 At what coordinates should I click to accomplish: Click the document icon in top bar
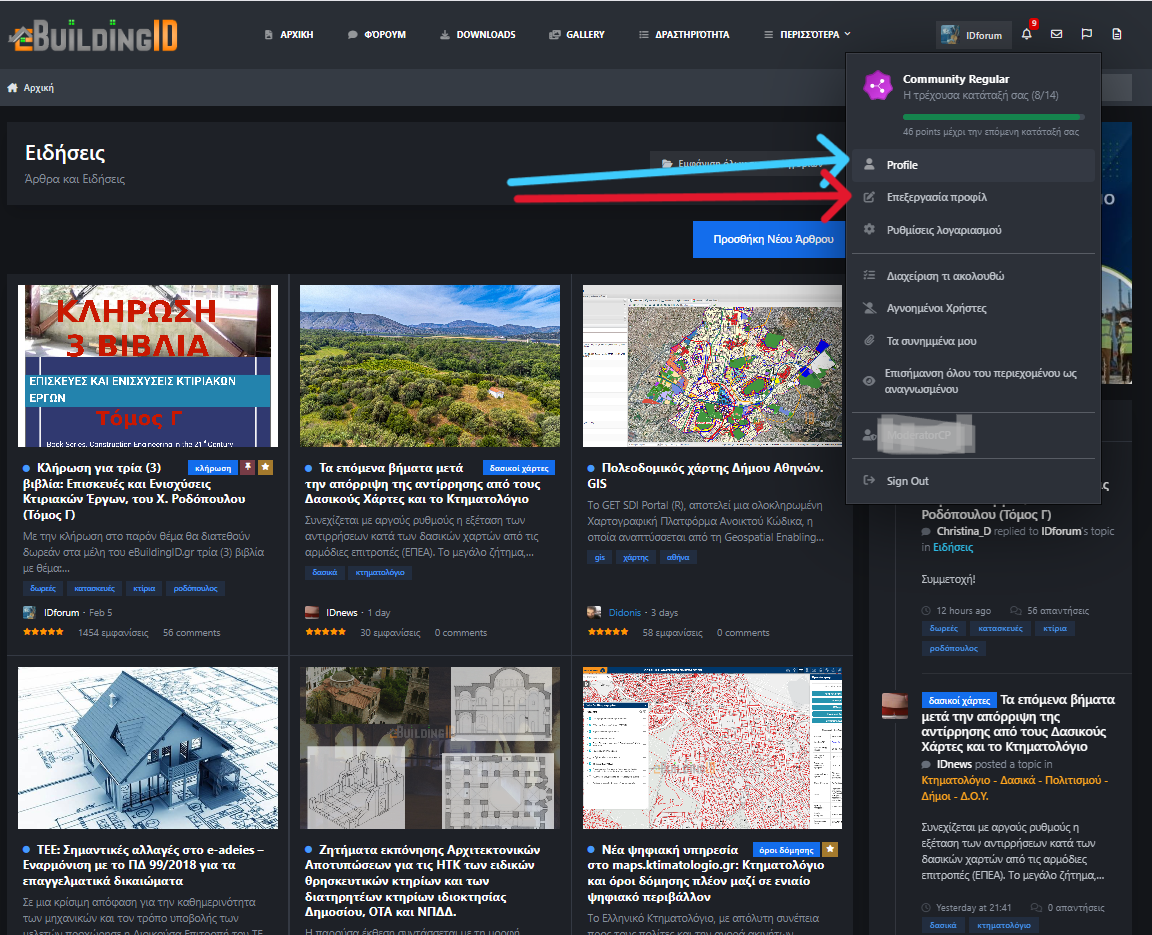pyautogui.click(x=1117, y=35)
